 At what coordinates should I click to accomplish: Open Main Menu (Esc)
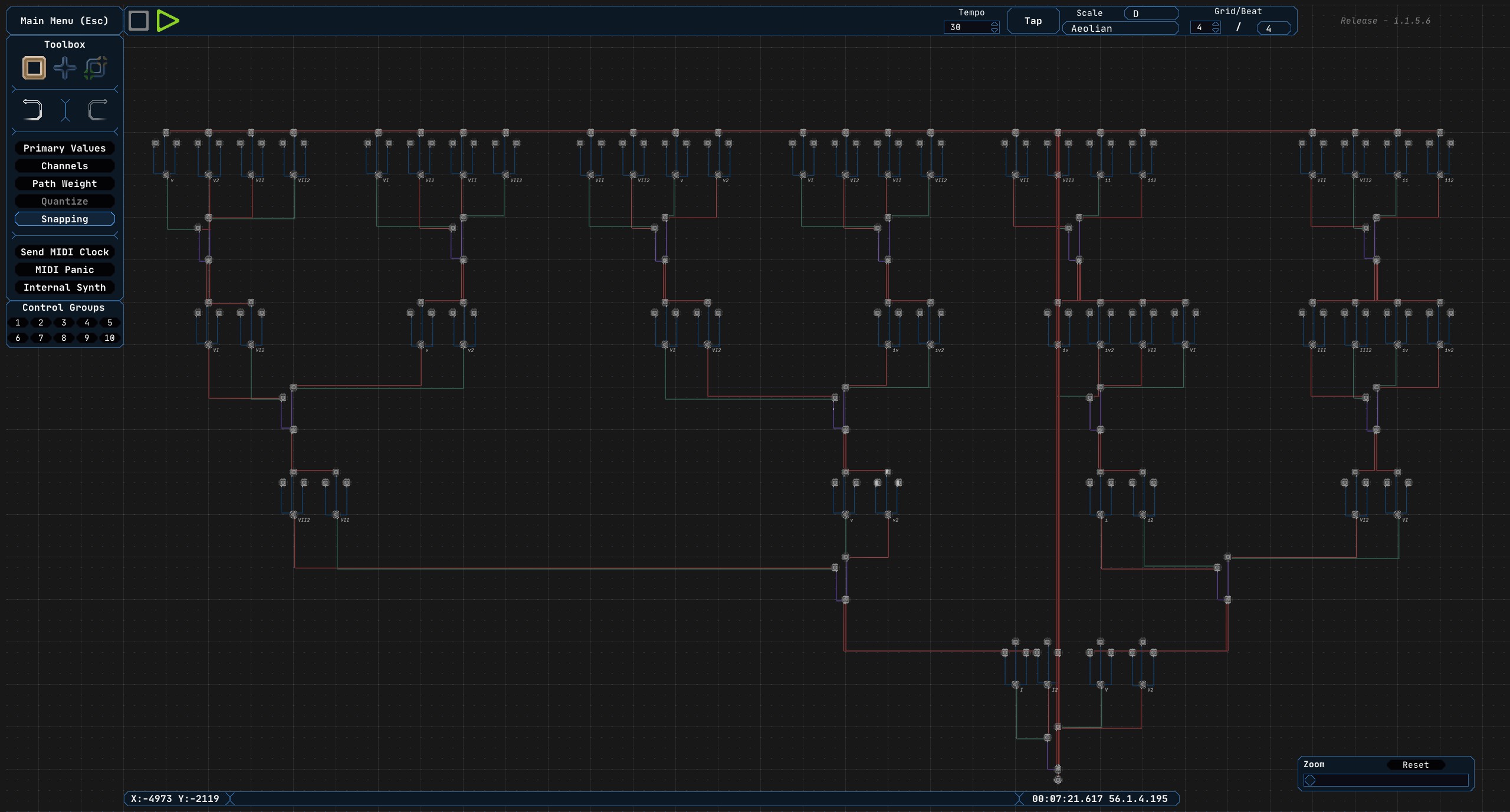click(x=65, y=21)
